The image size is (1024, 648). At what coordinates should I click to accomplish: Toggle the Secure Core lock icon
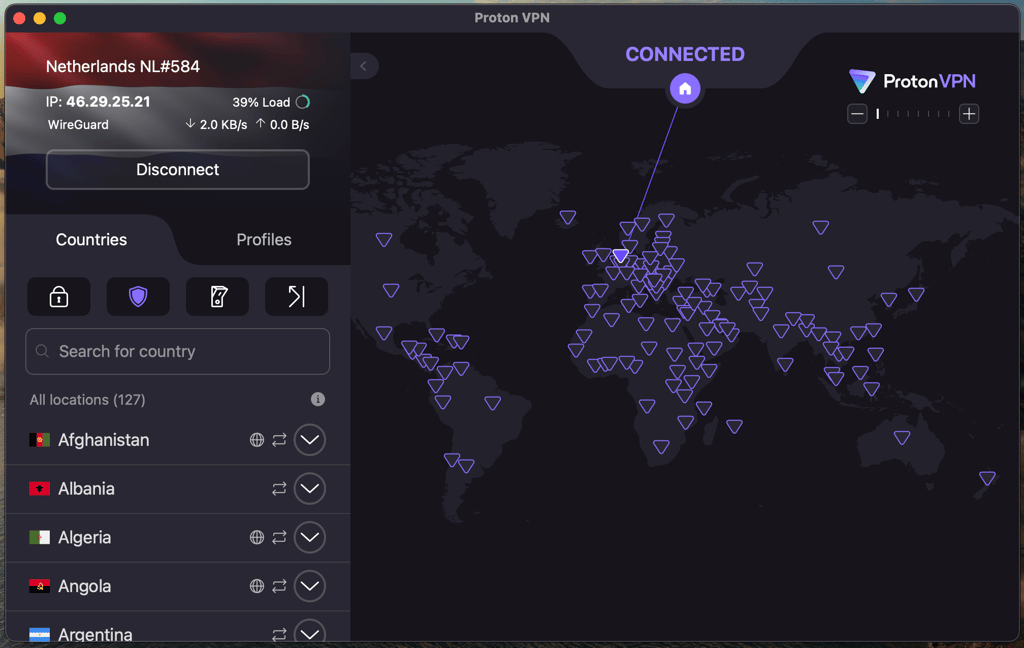59,297
